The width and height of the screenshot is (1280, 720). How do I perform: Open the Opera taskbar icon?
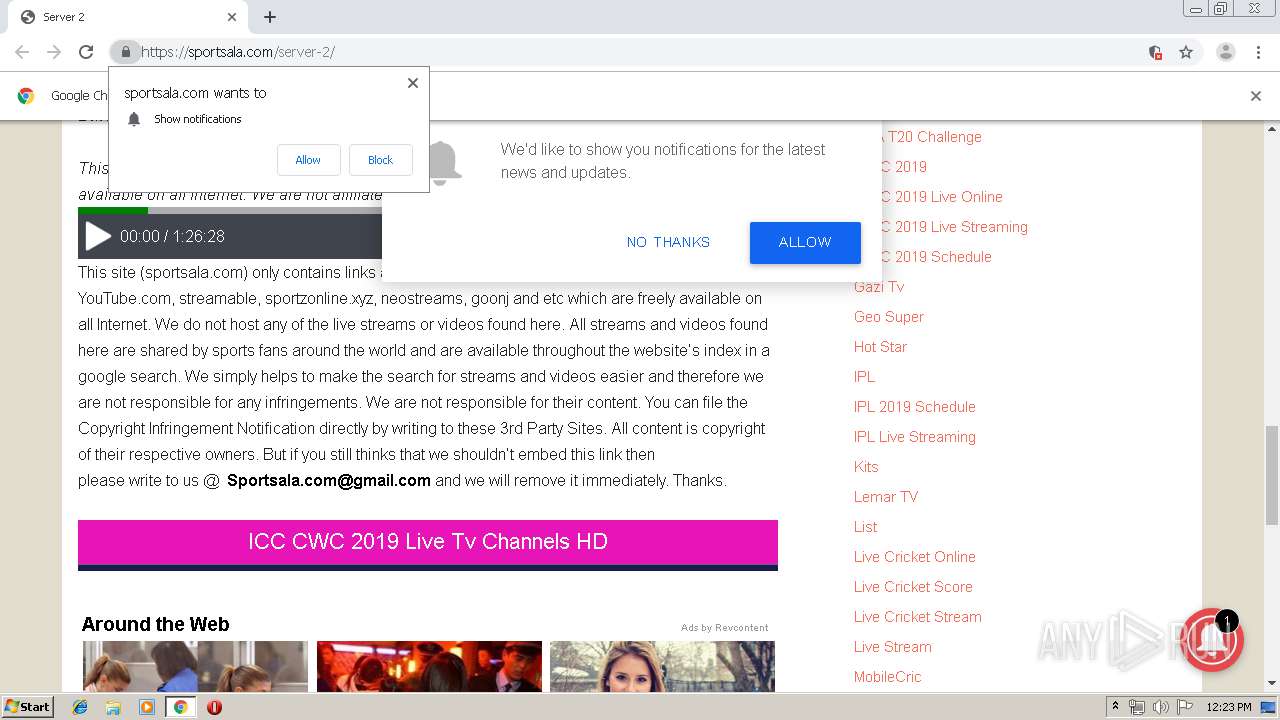(x=214, y=707)
